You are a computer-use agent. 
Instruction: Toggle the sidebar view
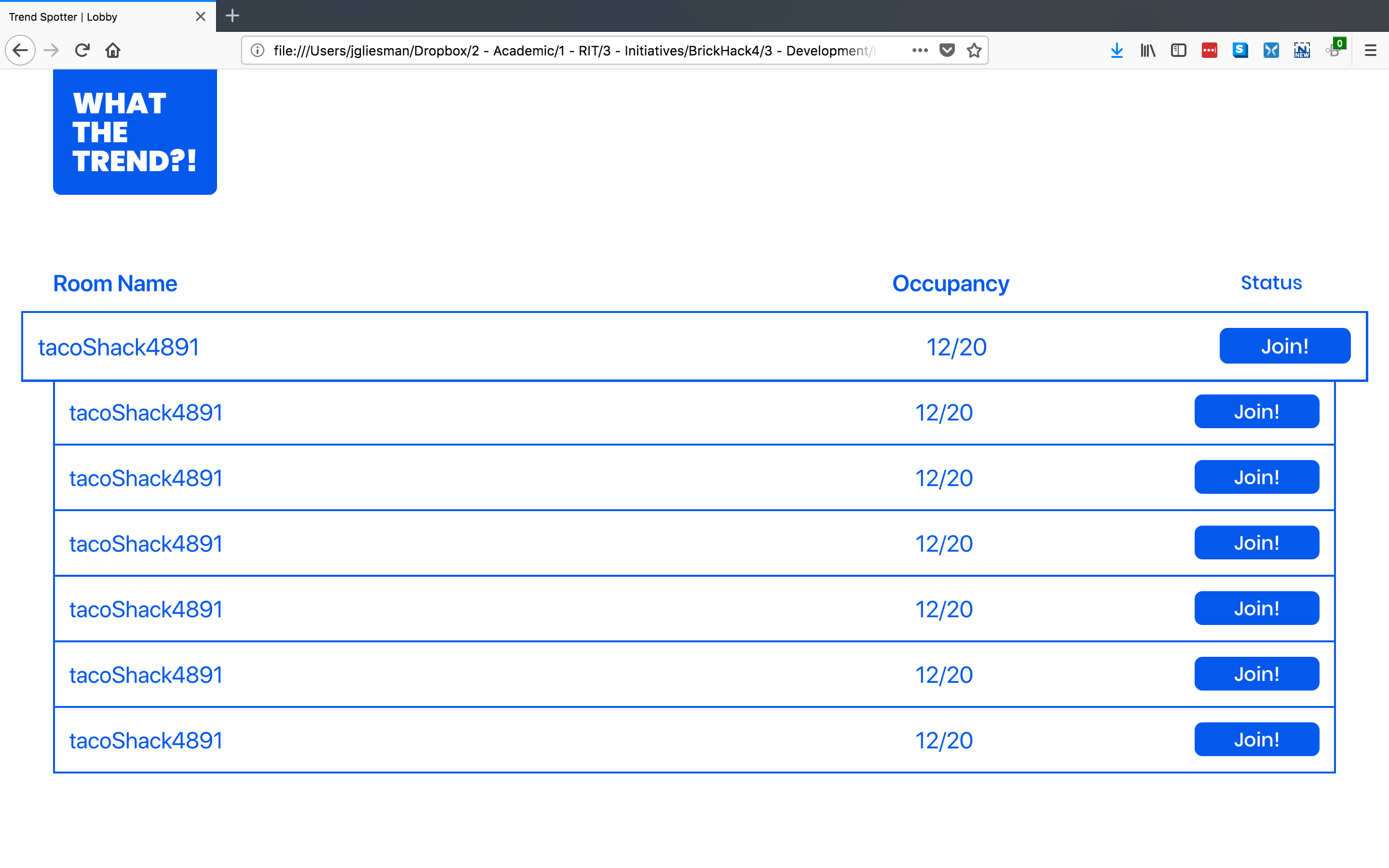(x=1178, y=51)
